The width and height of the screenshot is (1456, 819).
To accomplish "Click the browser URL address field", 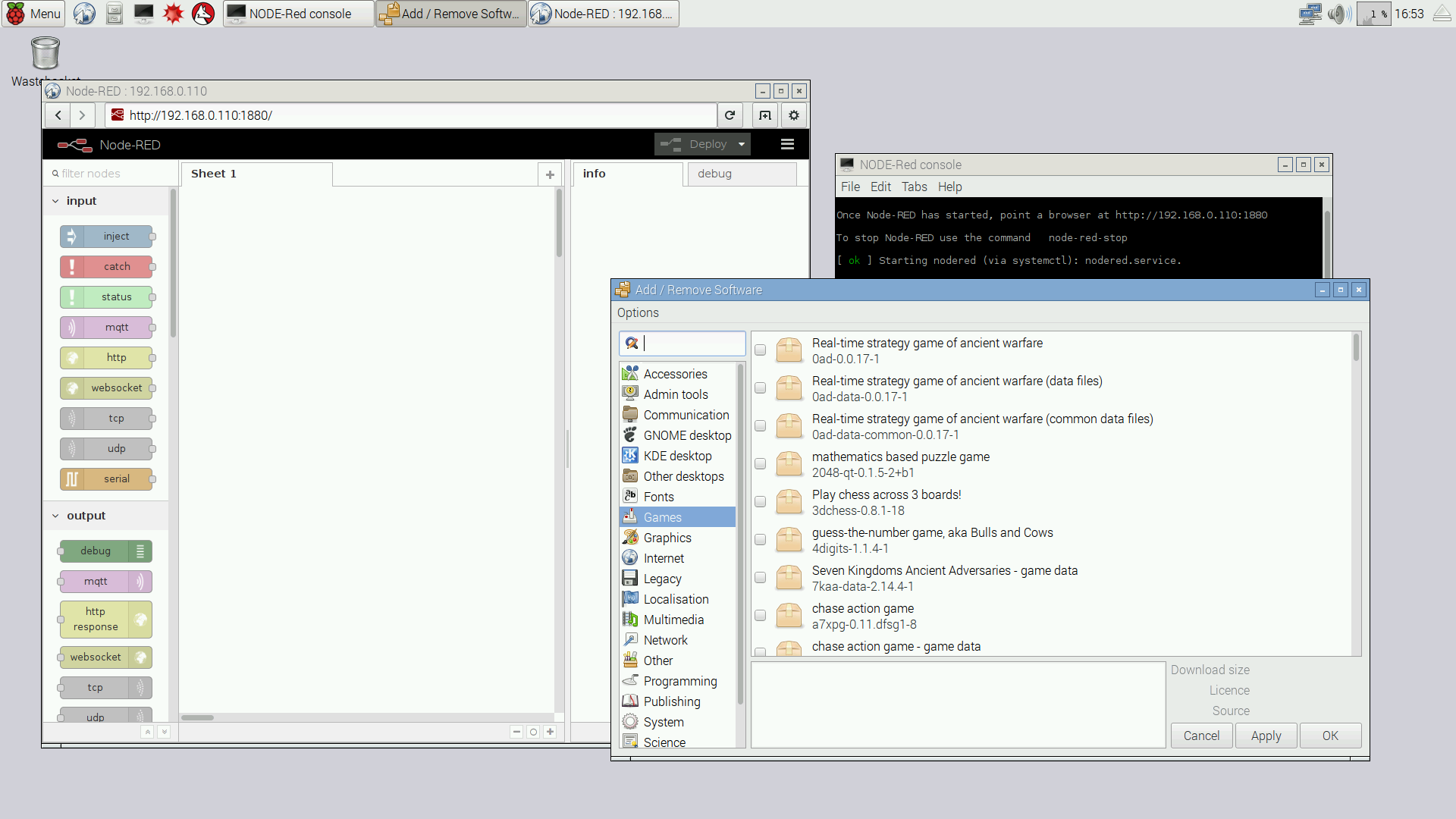I will tap(412, 115).
